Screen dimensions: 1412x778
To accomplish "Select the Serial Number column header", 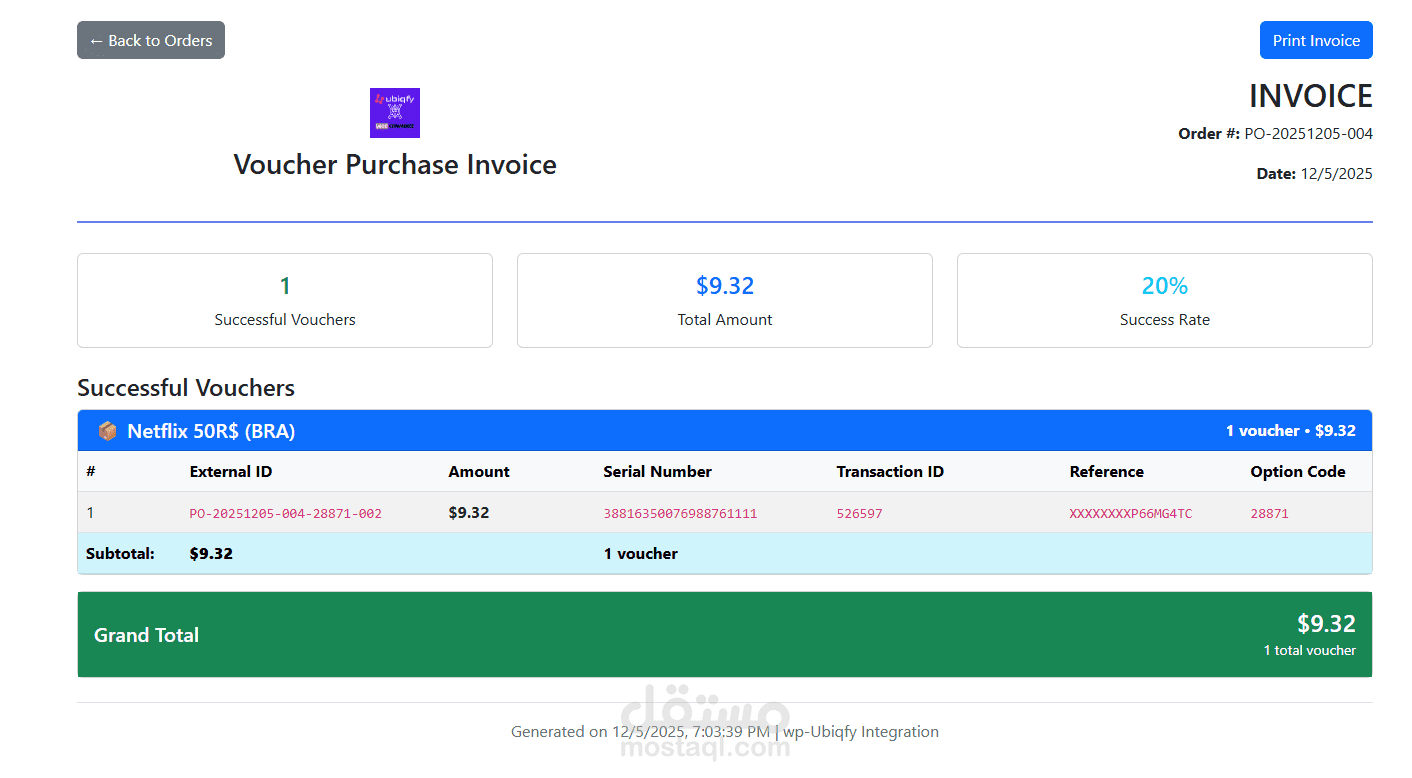I will pyautogui.click(x=658, y=472).
